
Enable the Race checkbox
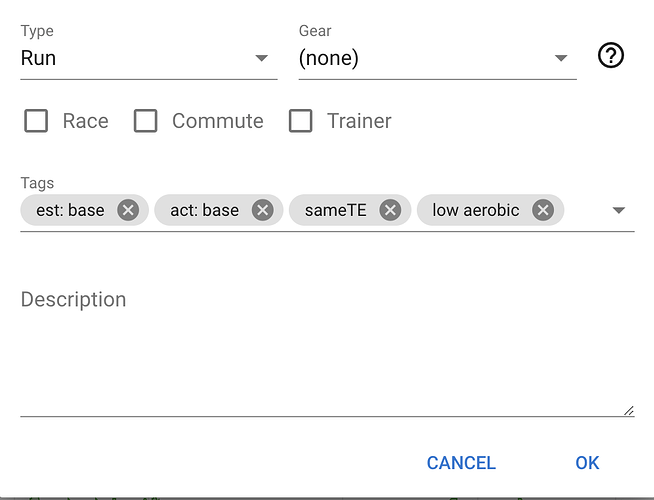(36, 121)
